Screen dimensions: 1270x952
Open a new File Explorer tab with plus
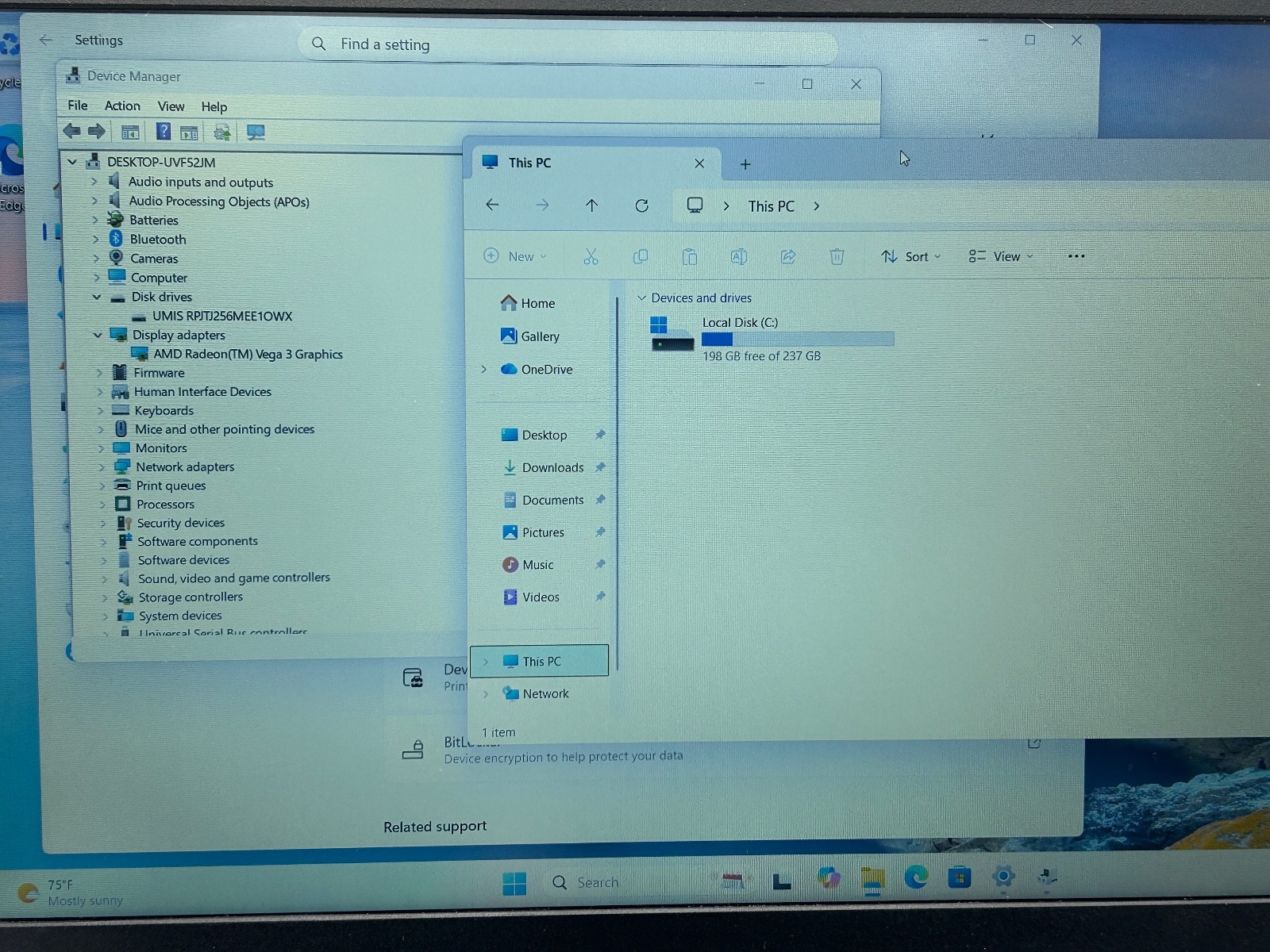click(745, 164)
